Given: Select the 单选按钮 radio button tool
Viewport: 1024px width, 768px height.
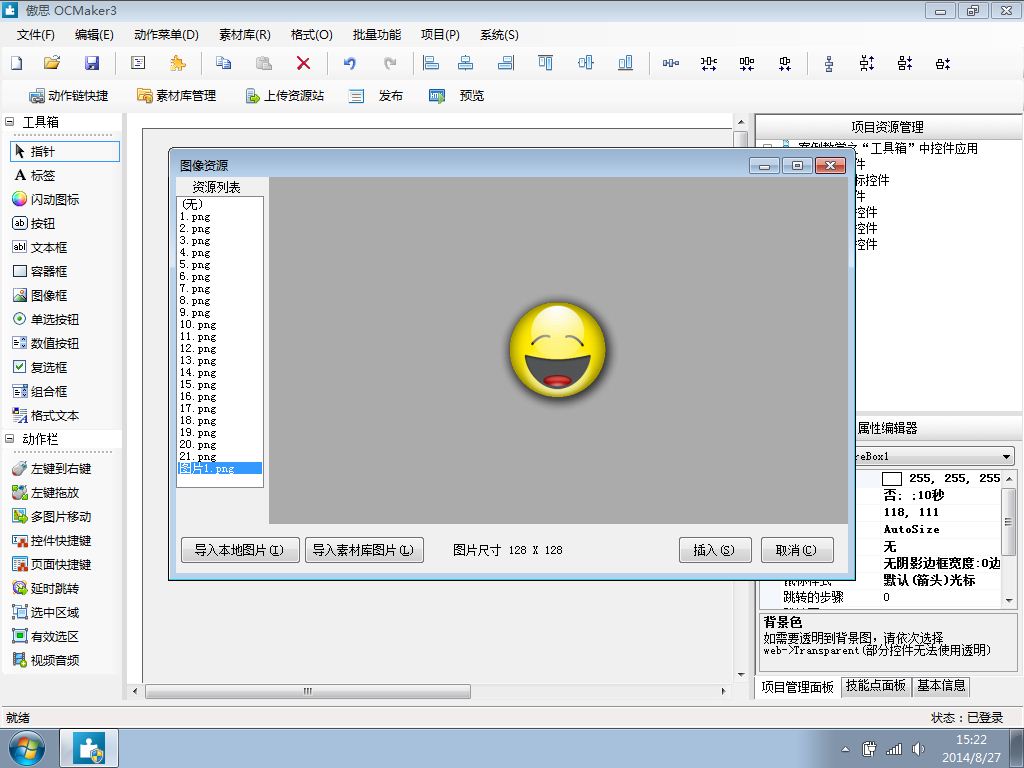Looking at the screenshot, I should click(x=54, y=319).
